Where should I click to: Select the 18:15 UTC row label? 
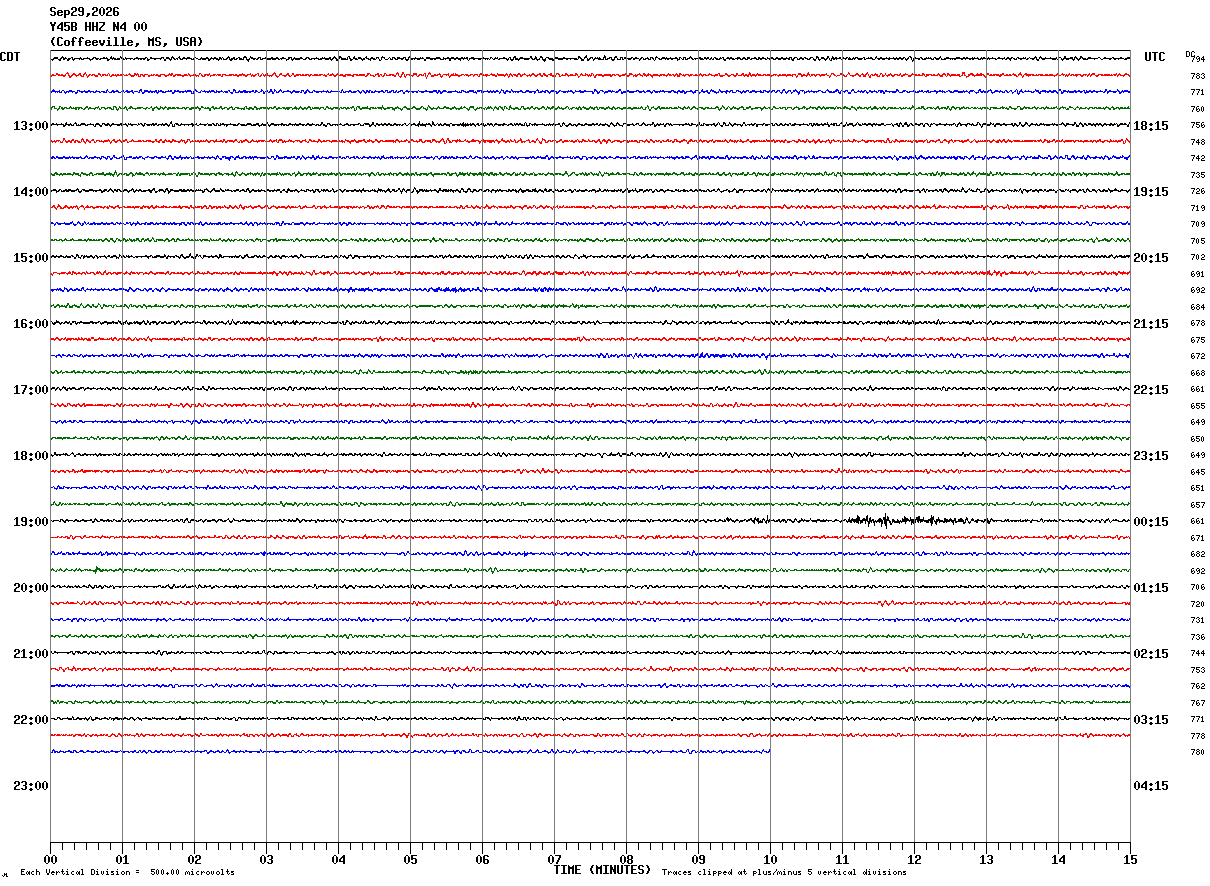1150,126
